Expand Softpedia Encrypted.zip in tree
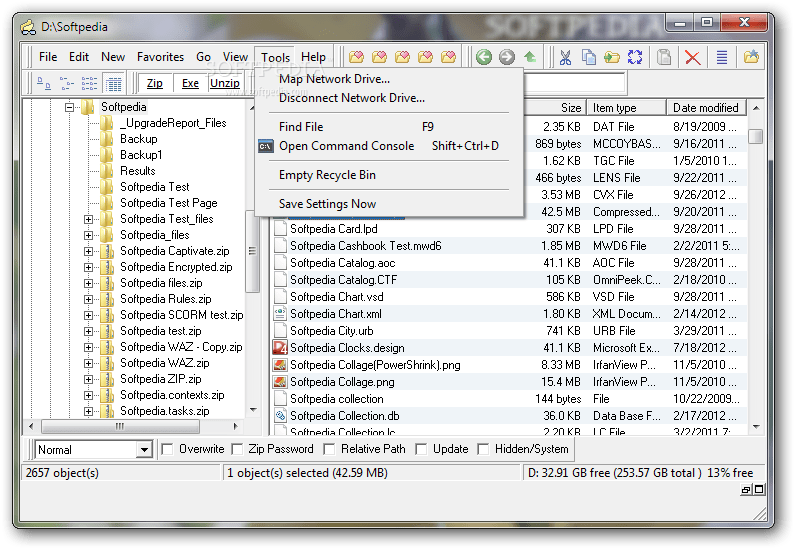The image size is (795, 549). click(88, 267)
